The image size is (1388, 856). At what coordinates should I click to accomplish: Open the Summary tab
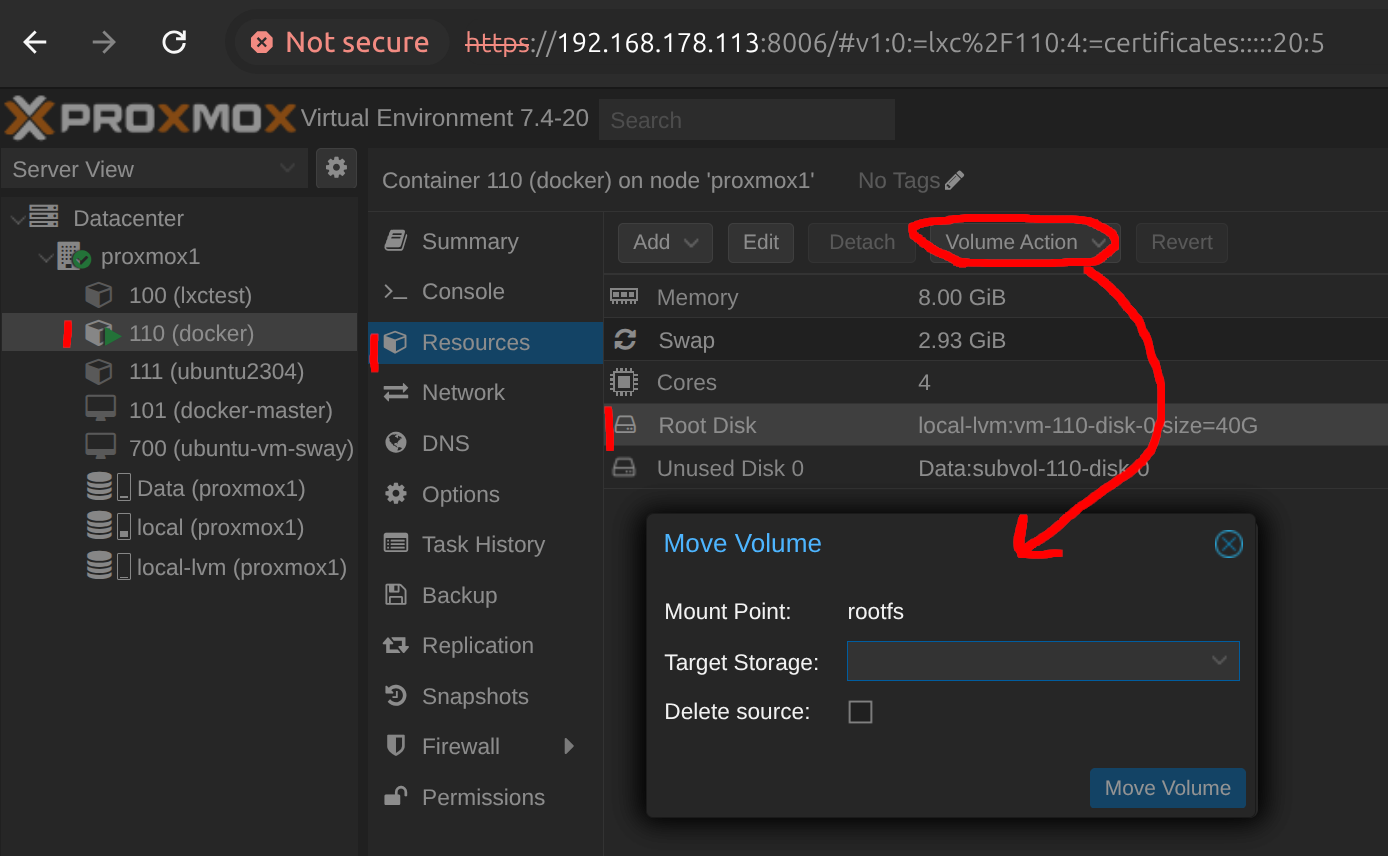tap(485, 241)
